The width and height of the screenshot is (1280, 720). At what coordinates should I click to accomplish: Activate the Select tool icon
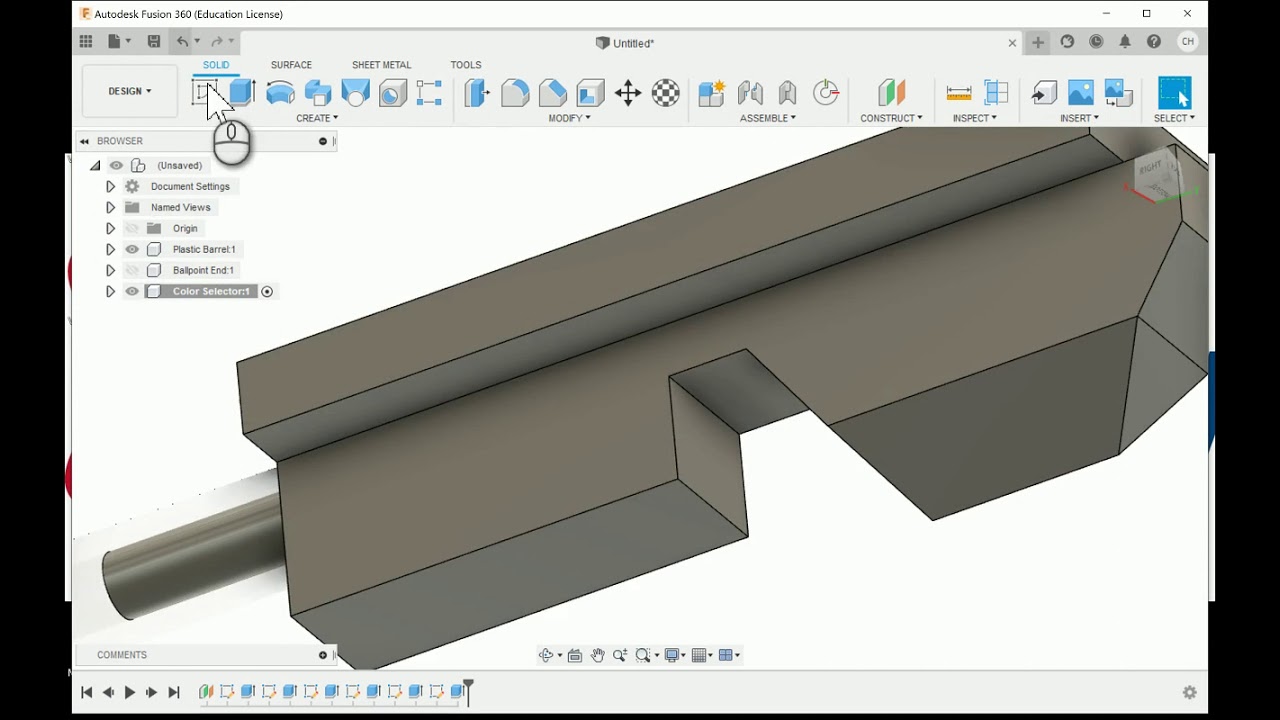(x=1175, y=93)
